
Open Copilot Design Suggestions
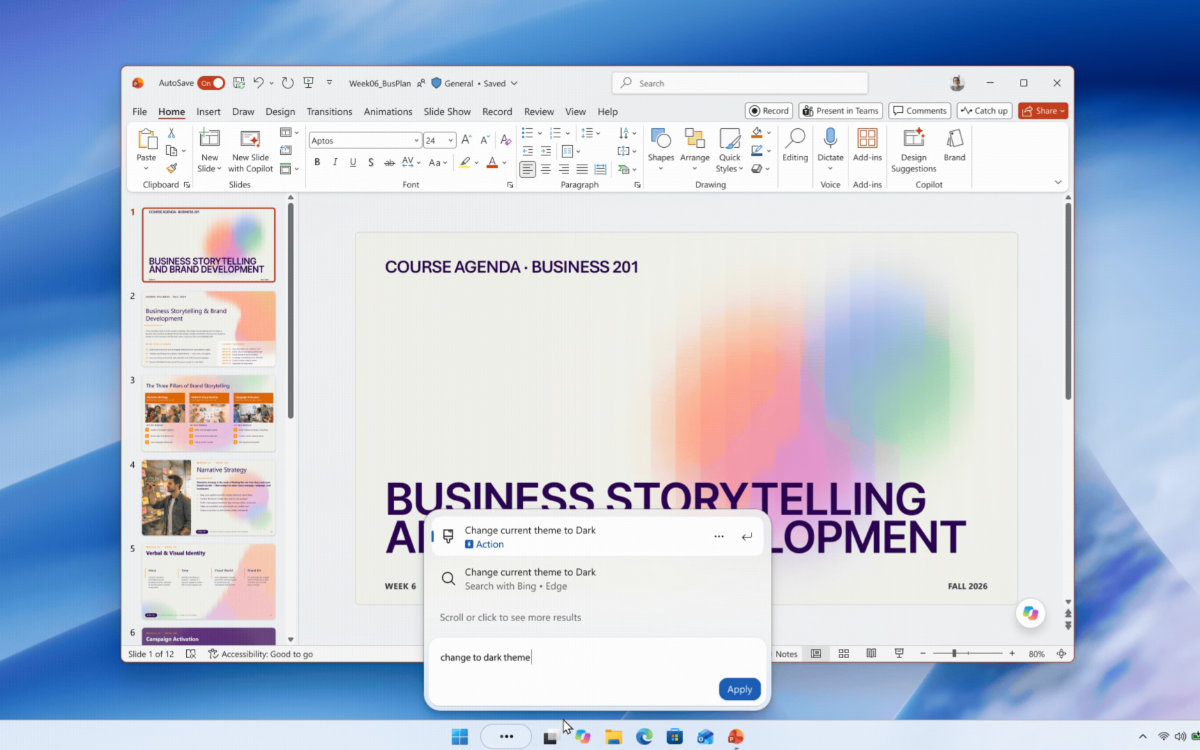pos(914,151)
